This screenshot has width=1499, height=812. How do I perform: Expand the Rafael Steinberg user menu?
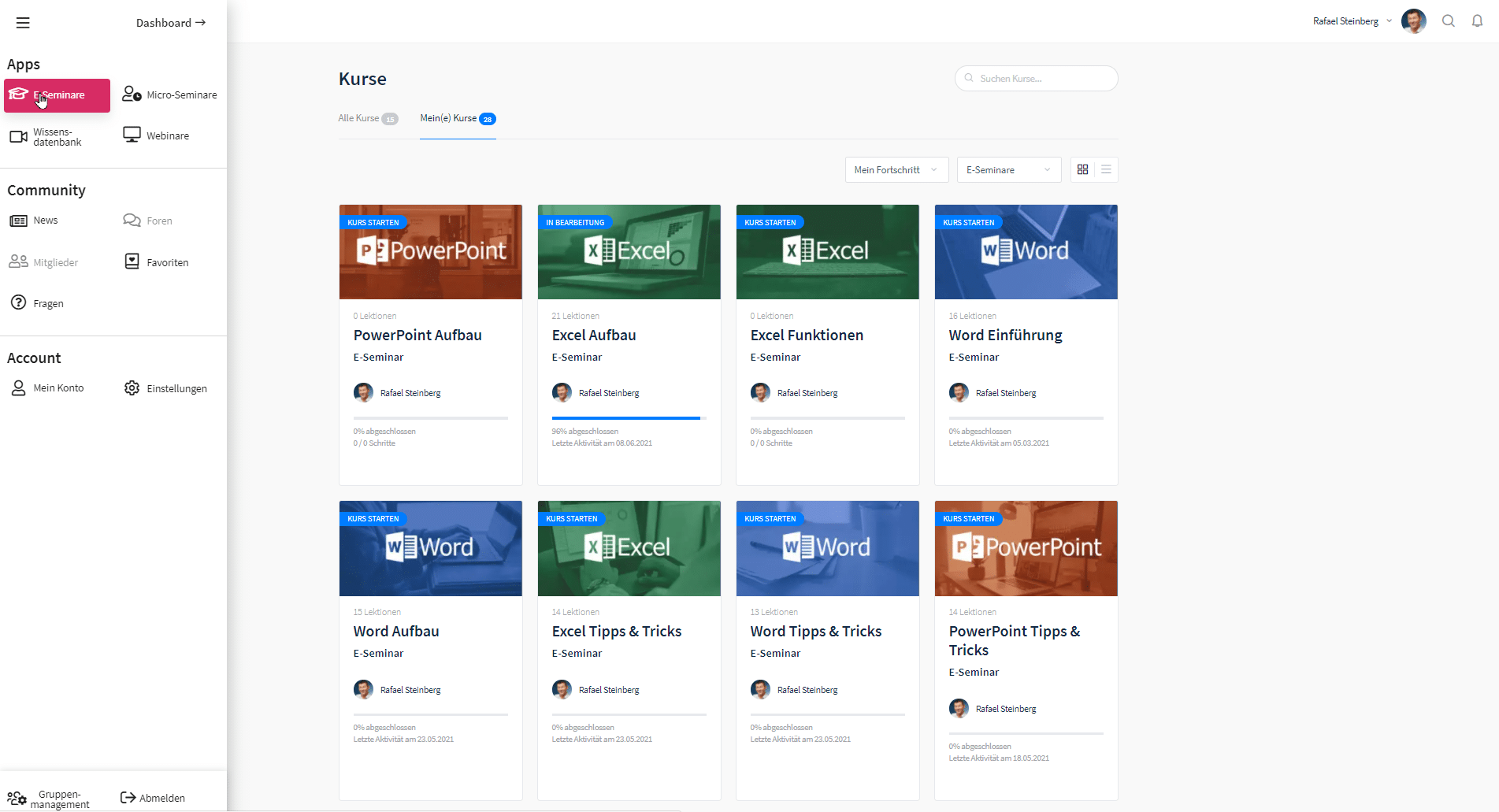click(x=1352, y=21)
